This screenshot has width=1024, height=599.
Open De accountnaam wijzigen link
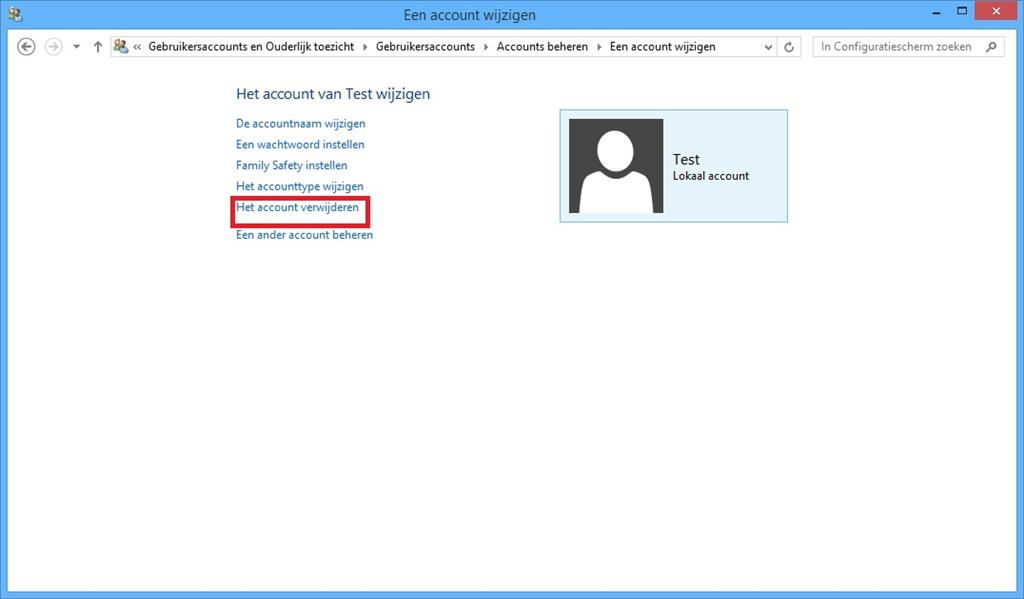(x=301, y=123)
